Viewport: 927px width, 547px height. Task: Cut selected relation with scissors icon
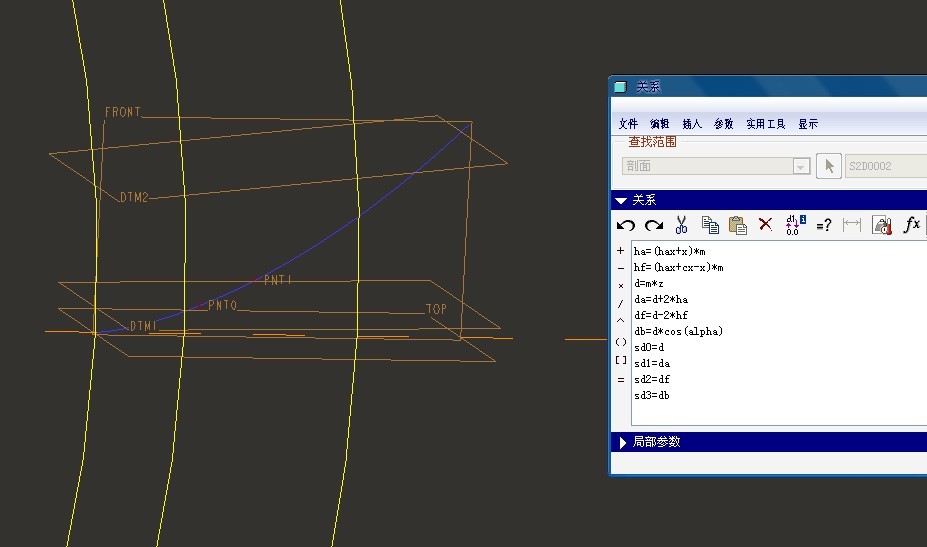click(682, 225)
